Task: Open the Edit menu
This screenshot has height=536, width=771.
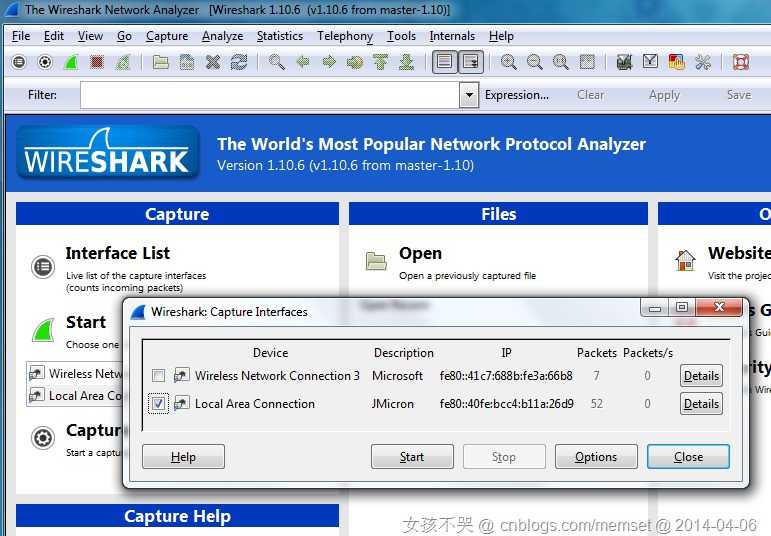Action: pos(54,36)
